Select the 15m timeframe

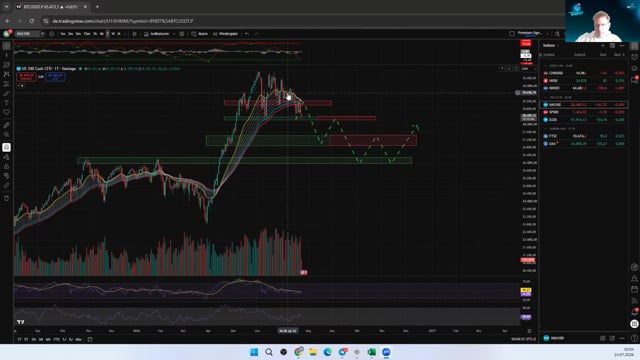(87, 34)
